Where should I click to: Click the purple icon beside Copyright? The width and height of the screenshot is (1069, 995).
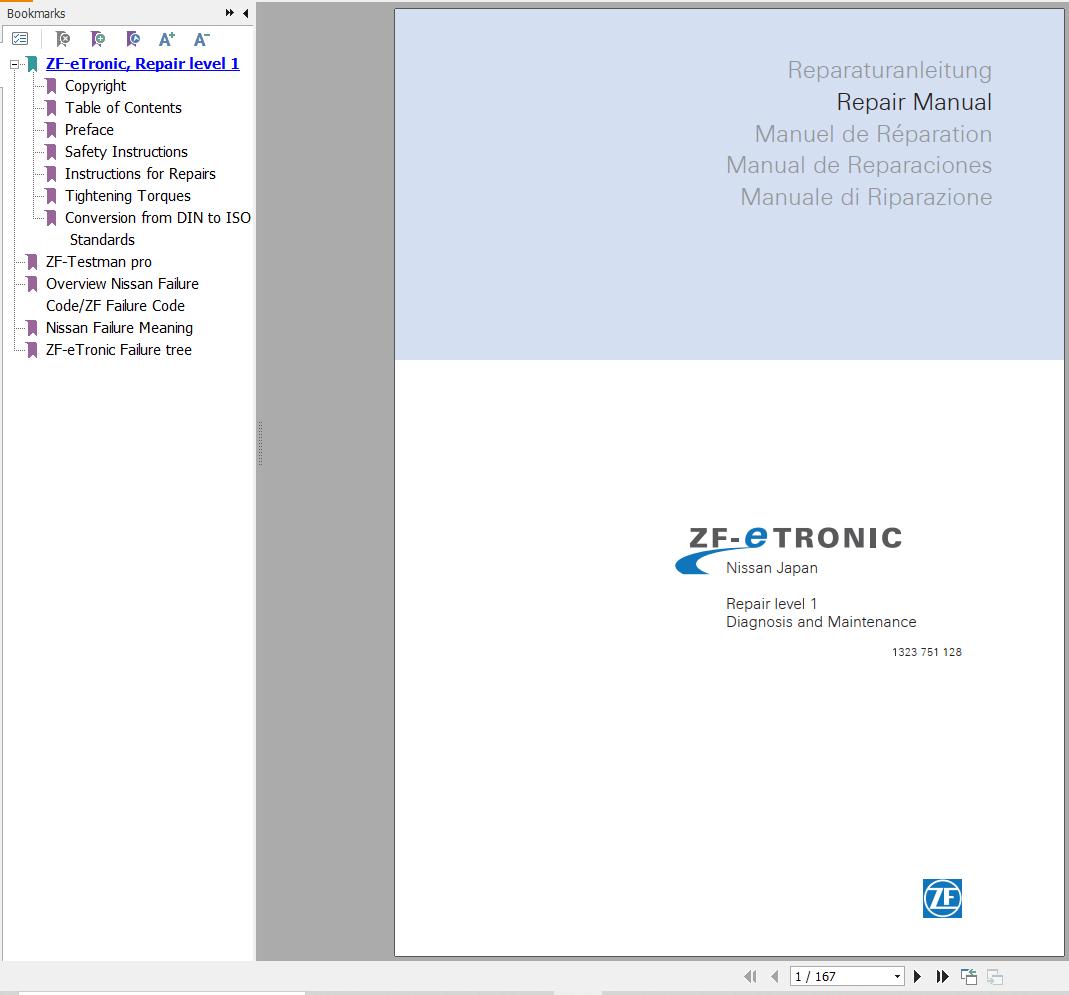(51, 86)
